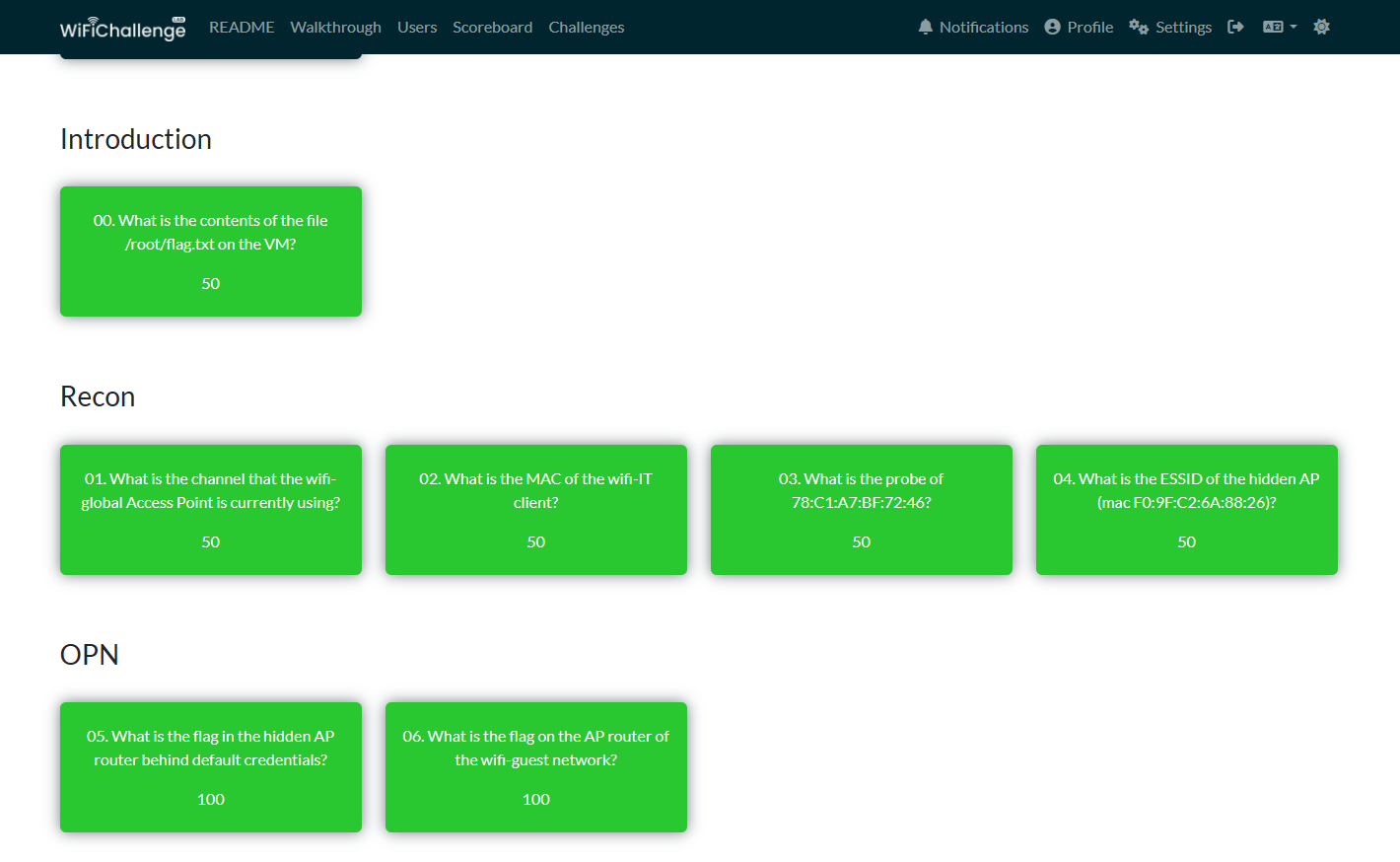Image resolution: width=1400 pixels, height=862 pixels.
Task: Select challenge 02 about wifi-IT client MAC
Action: pos(536,510)
